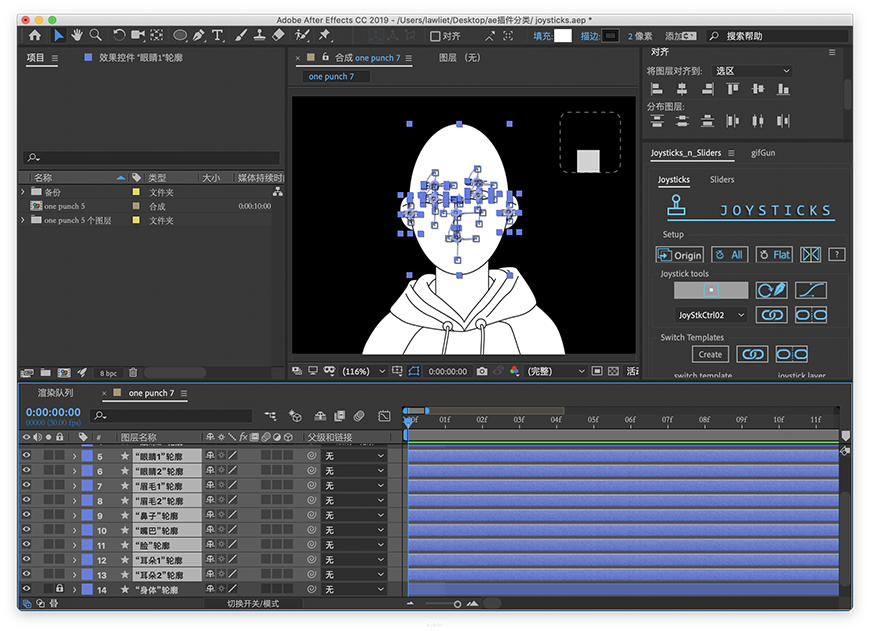The image size is (870, 631).
Task: Select the Type tool in the toolbar
Action: click(x=219, y=35)
